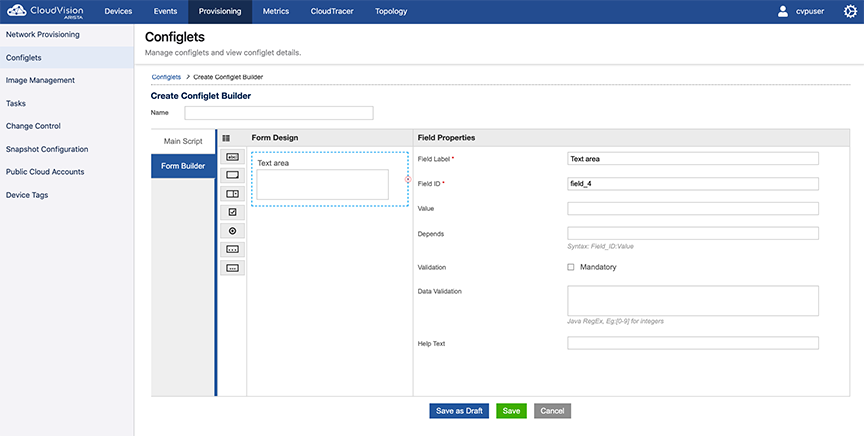Click the Field Properties header text
This screenshot has width=864, height=436.
point(446,138)
